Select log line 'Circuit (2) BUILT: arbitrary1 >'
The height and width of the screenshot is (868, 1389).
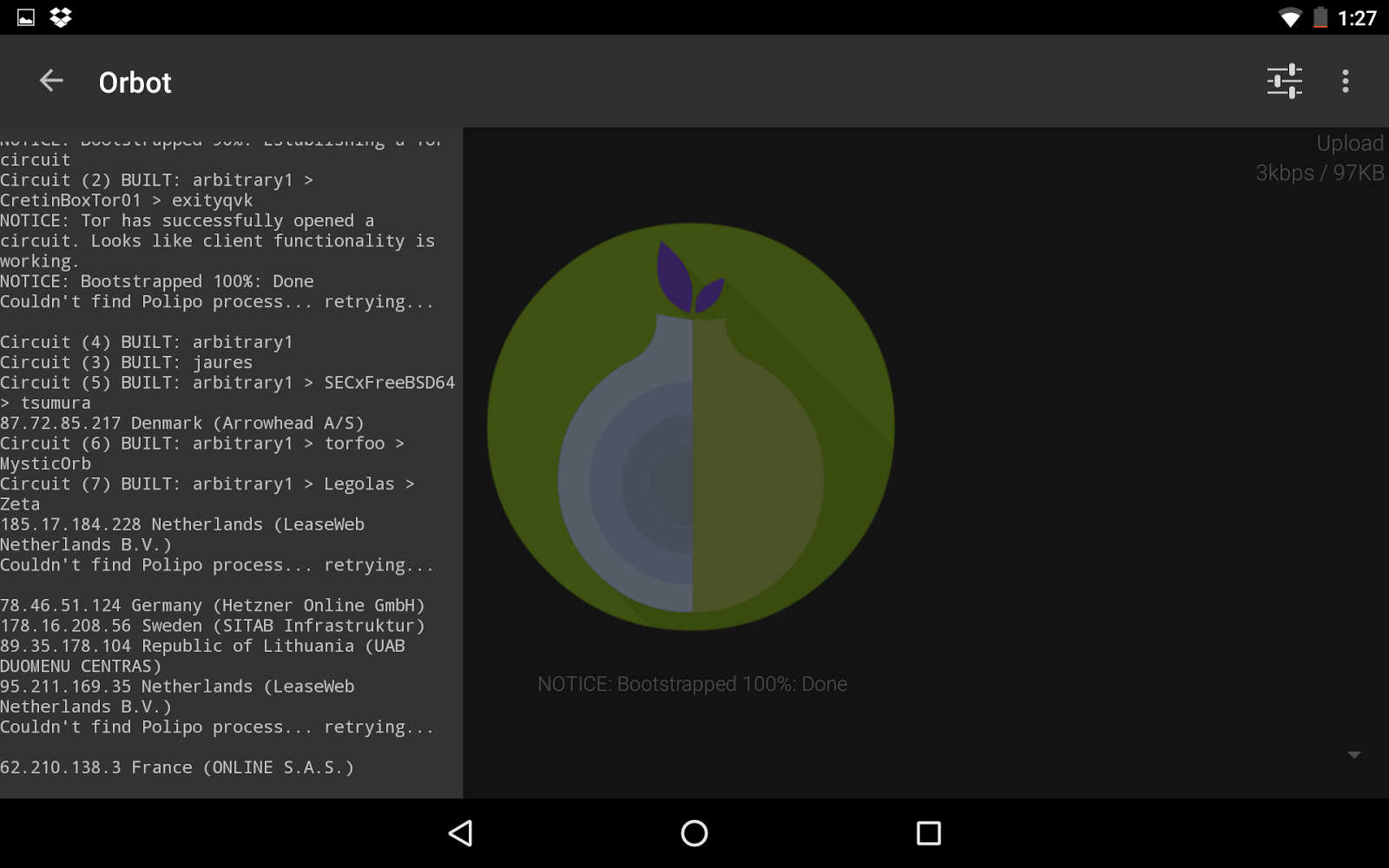click(157, 181)
